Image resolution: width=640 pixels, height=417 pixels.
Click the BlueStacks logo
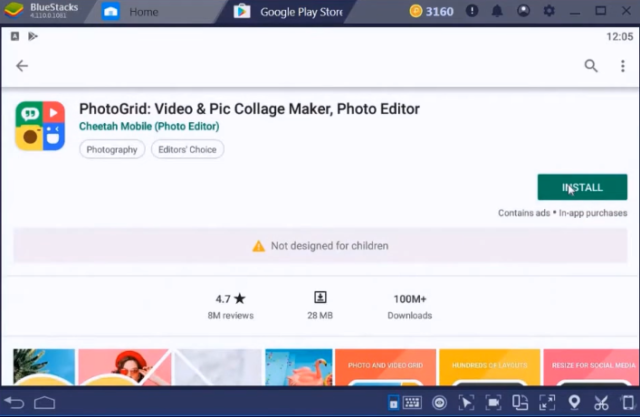(x=14, y=11)
